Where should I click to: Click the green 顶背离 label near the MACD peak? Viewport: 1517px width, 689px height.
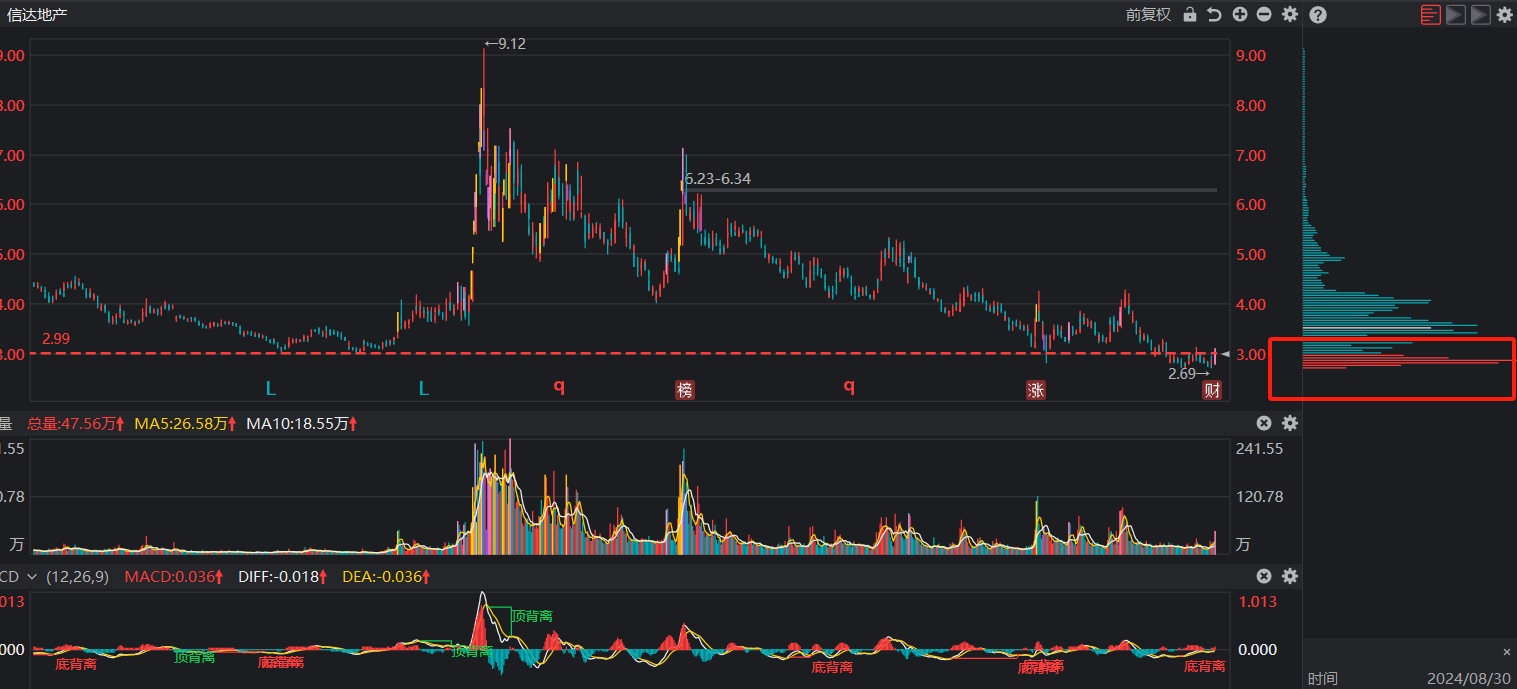click(532, 616)
